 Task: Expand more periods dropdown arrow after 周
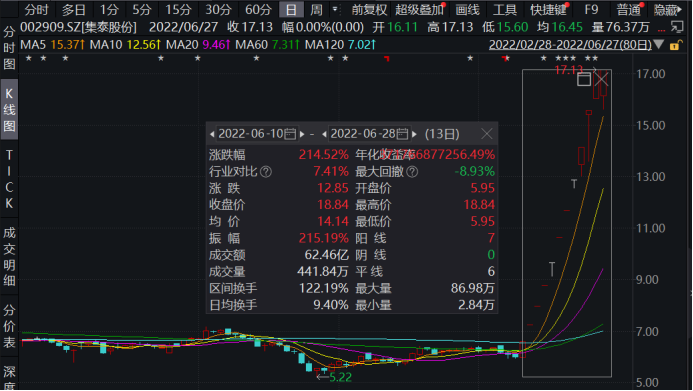(335, 9)
